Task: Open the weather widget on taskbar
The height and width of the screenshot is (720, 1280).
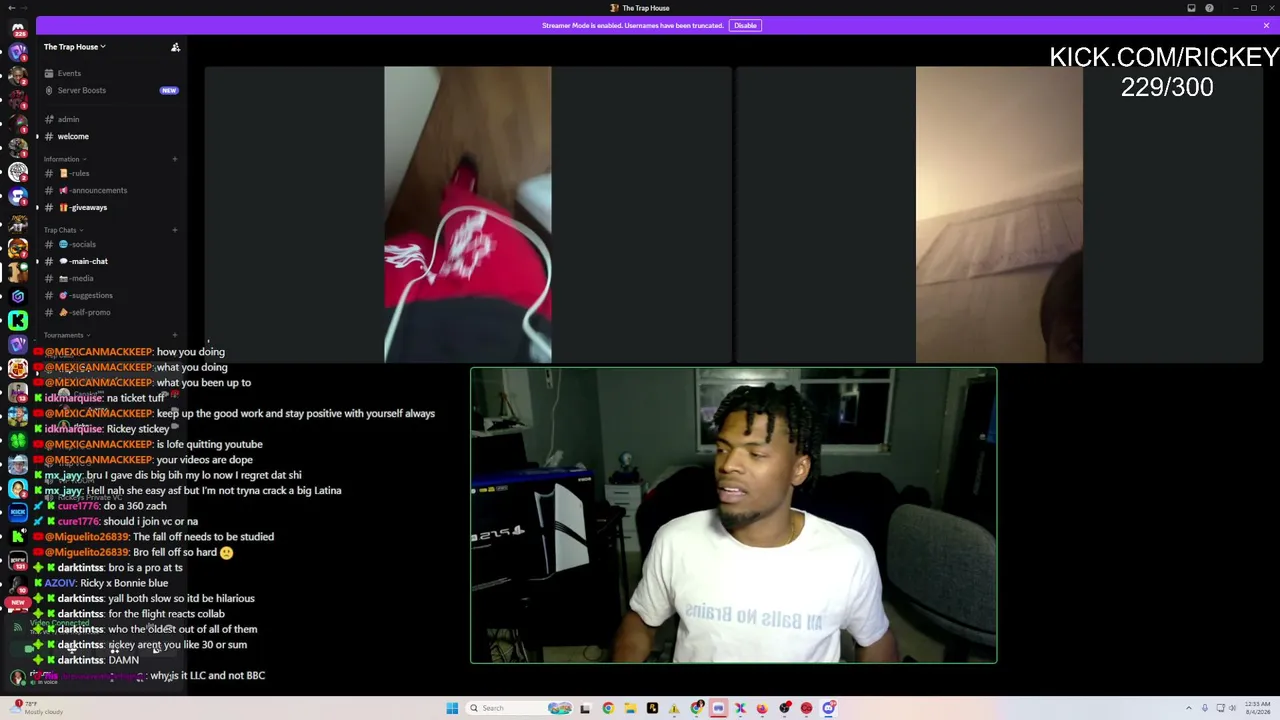Action: (38, 708)
